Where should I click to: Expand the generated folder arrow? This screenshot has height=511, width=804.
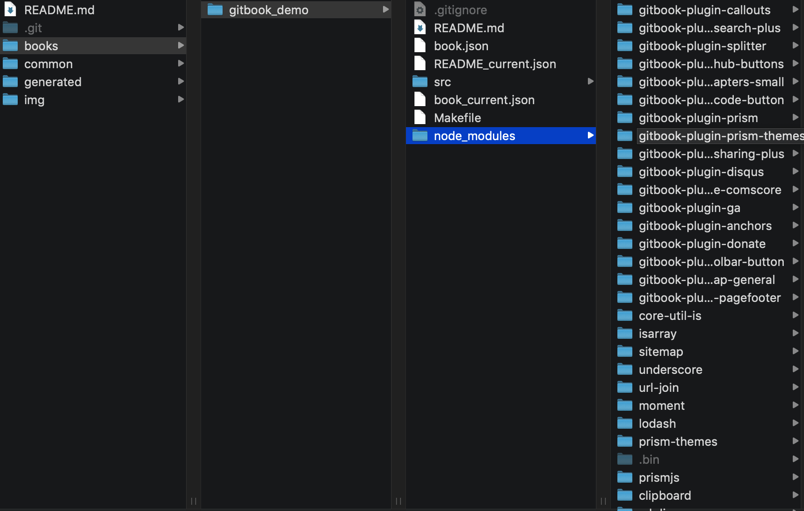click(x=180, y=81)
